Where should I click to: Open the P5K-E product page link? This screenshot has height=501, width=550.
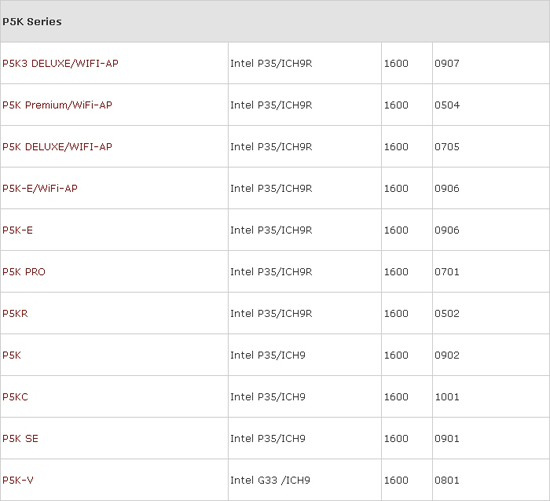[x=18, y=230]
